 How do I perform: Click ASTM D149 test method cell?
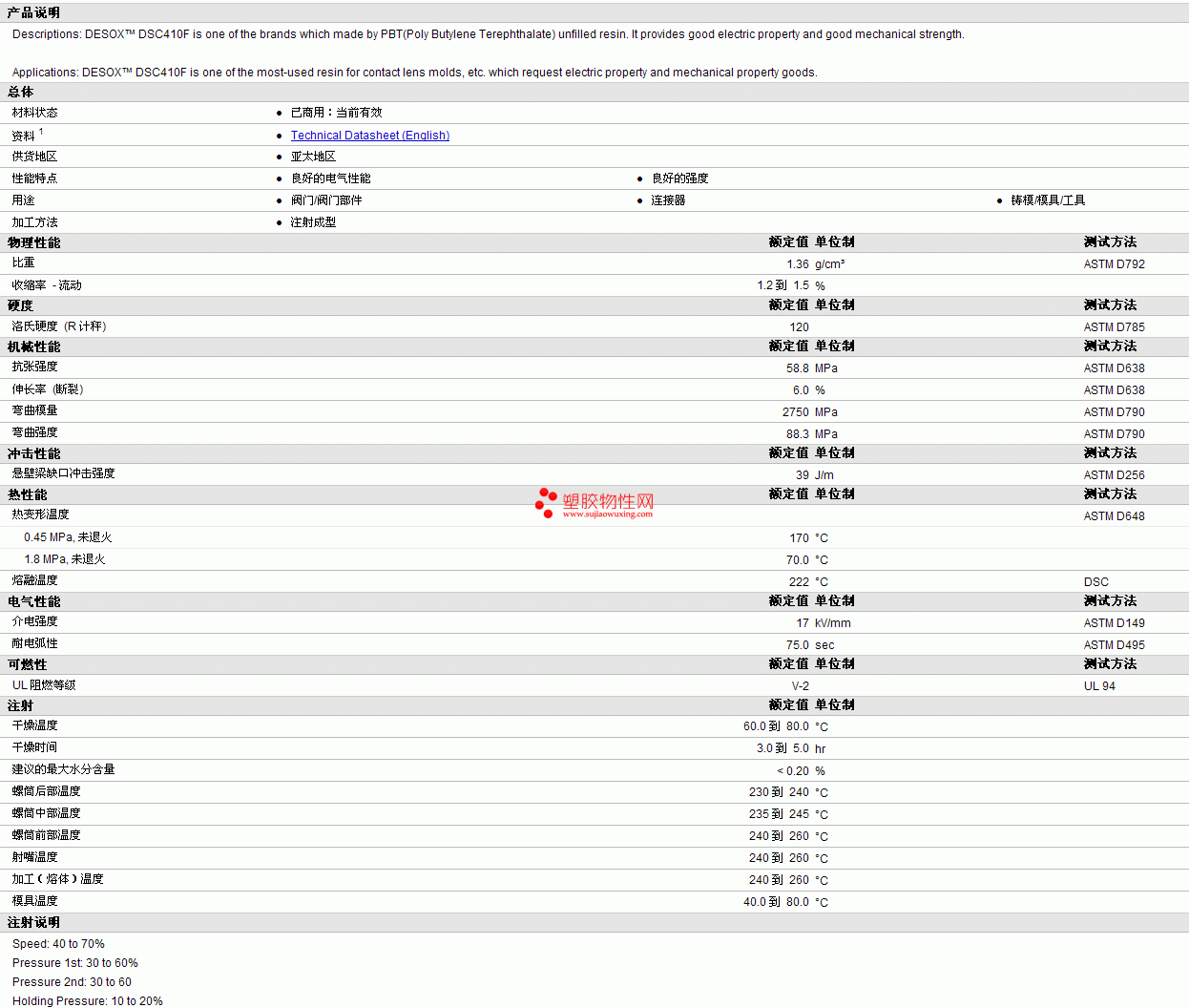1114,623
